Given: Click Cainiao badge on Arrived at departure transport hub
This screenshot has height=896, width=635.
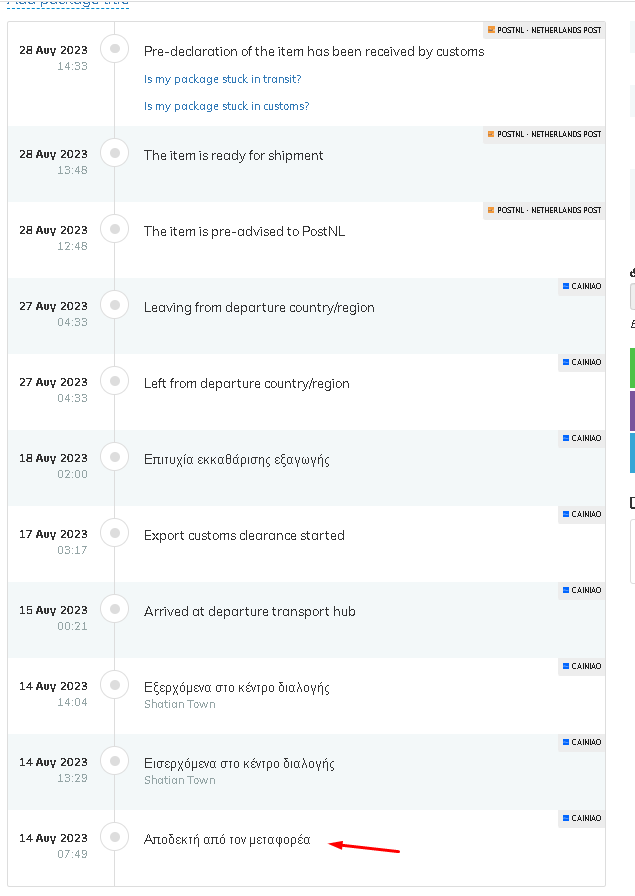Looking at the screenshot, I should coord(582,590).
